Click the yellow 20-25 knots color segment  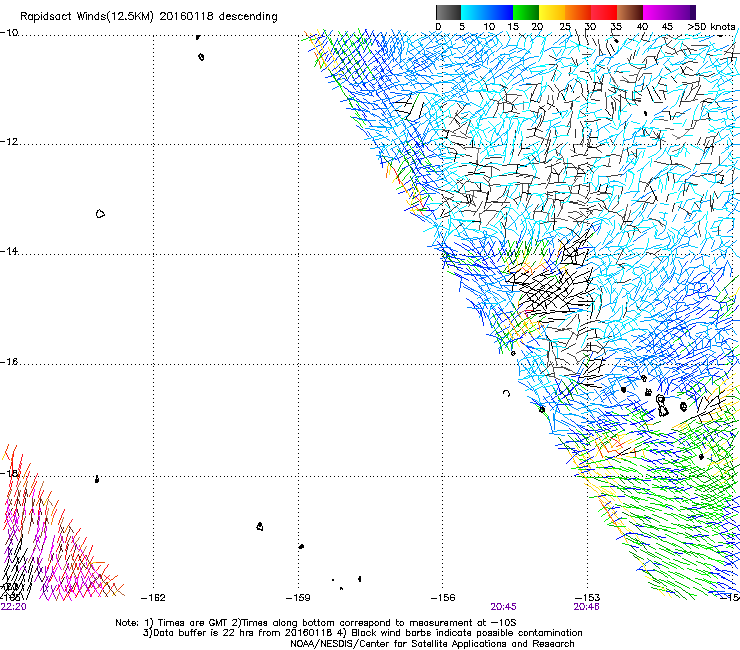tap(552, 12)
